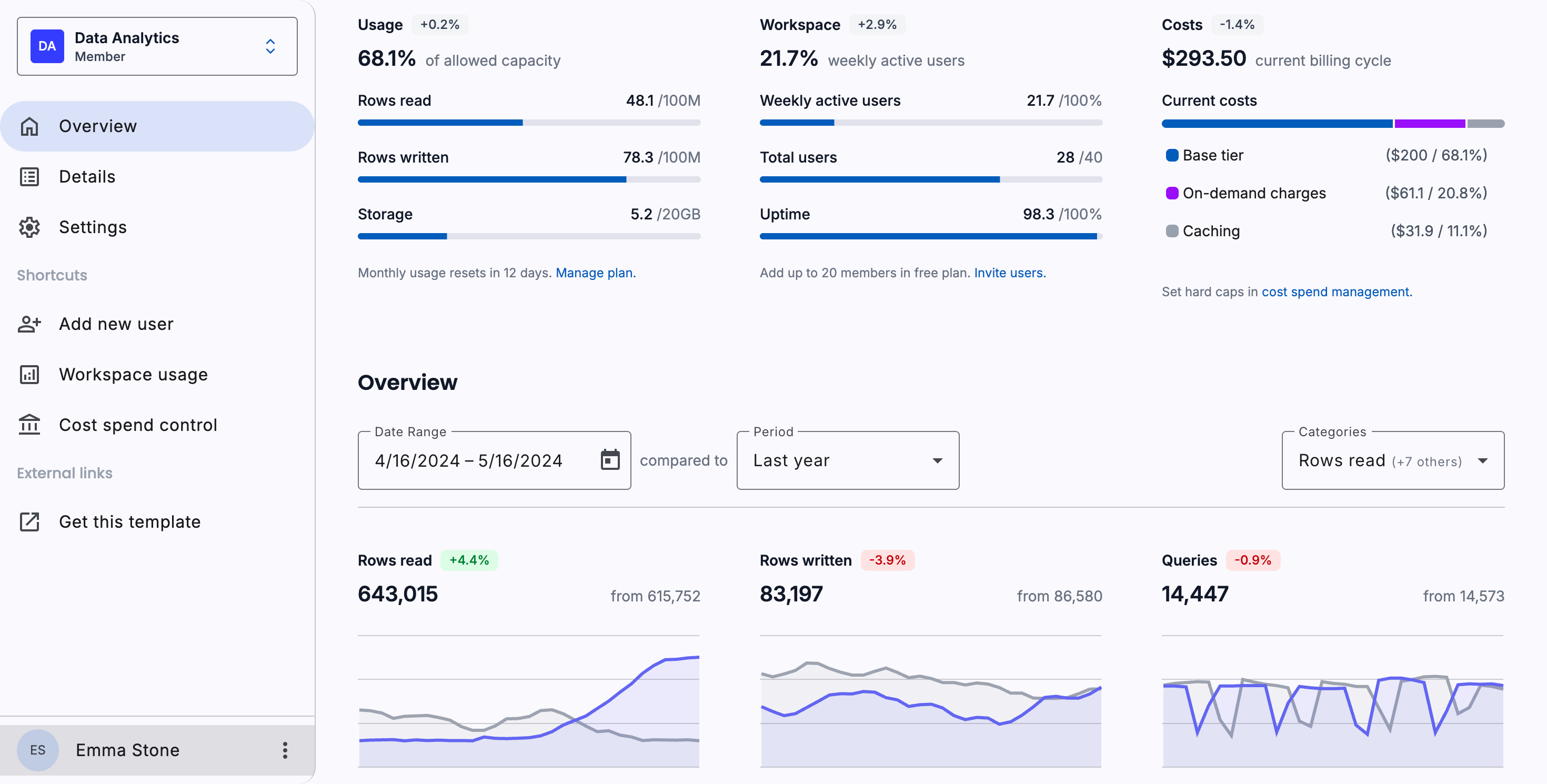The height and width of the screenshot is (784, 1547).
Task: Expand the Data Analytics workspace switcher
Action: tap(270, 46)
